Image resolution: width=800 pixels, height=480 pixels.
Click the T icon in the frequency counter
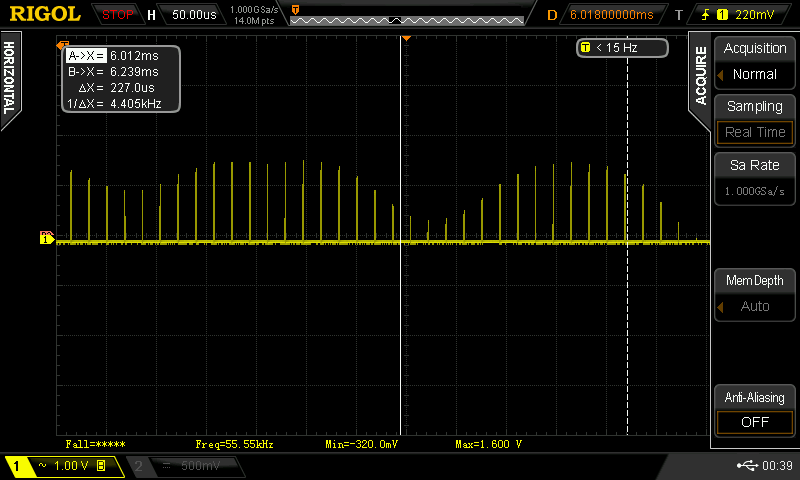click(585, 47)
